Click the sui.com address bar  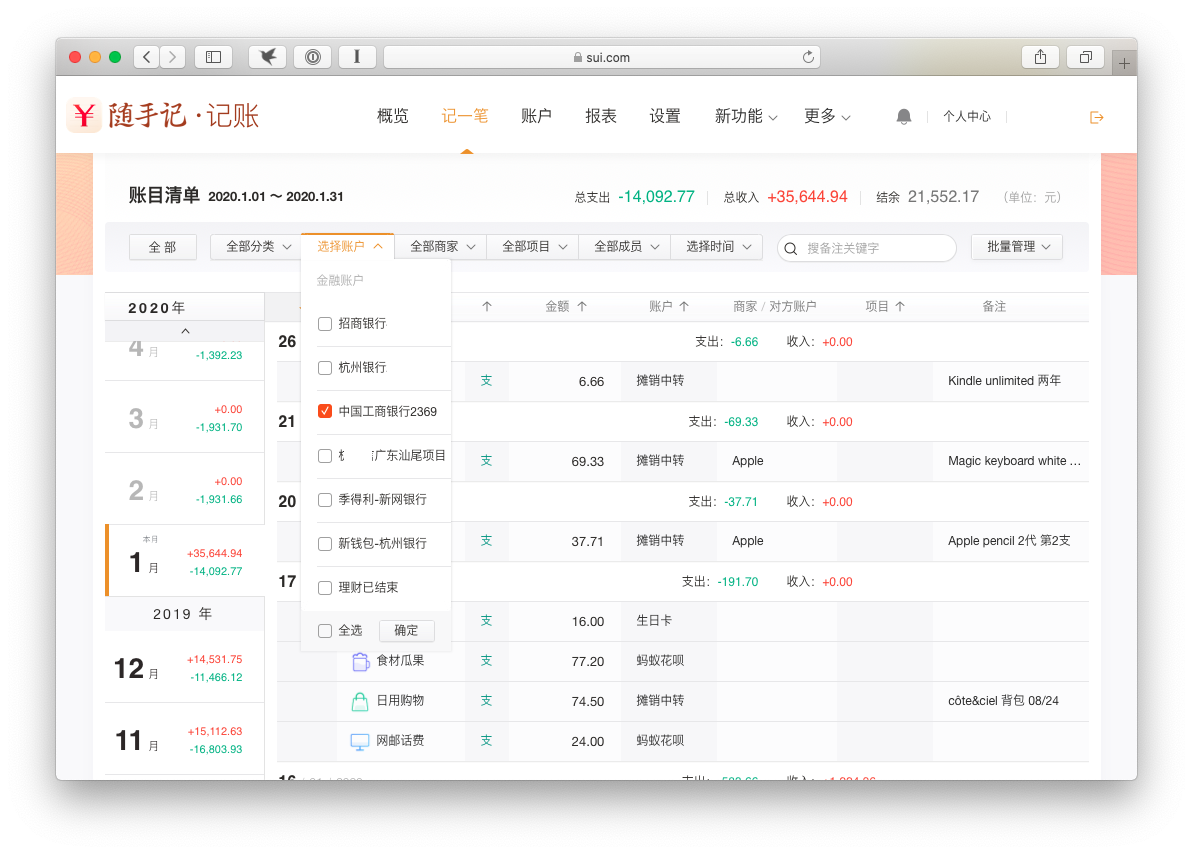(602, 57)
